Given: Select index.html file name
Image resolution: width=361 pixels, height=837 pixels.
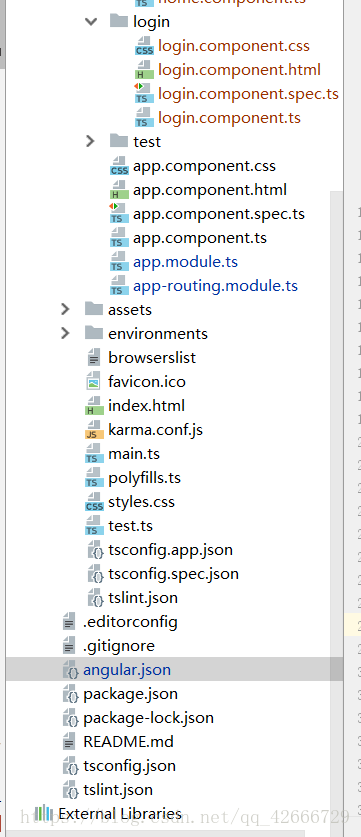Looking at the screenshot, I should coord(146,406).
